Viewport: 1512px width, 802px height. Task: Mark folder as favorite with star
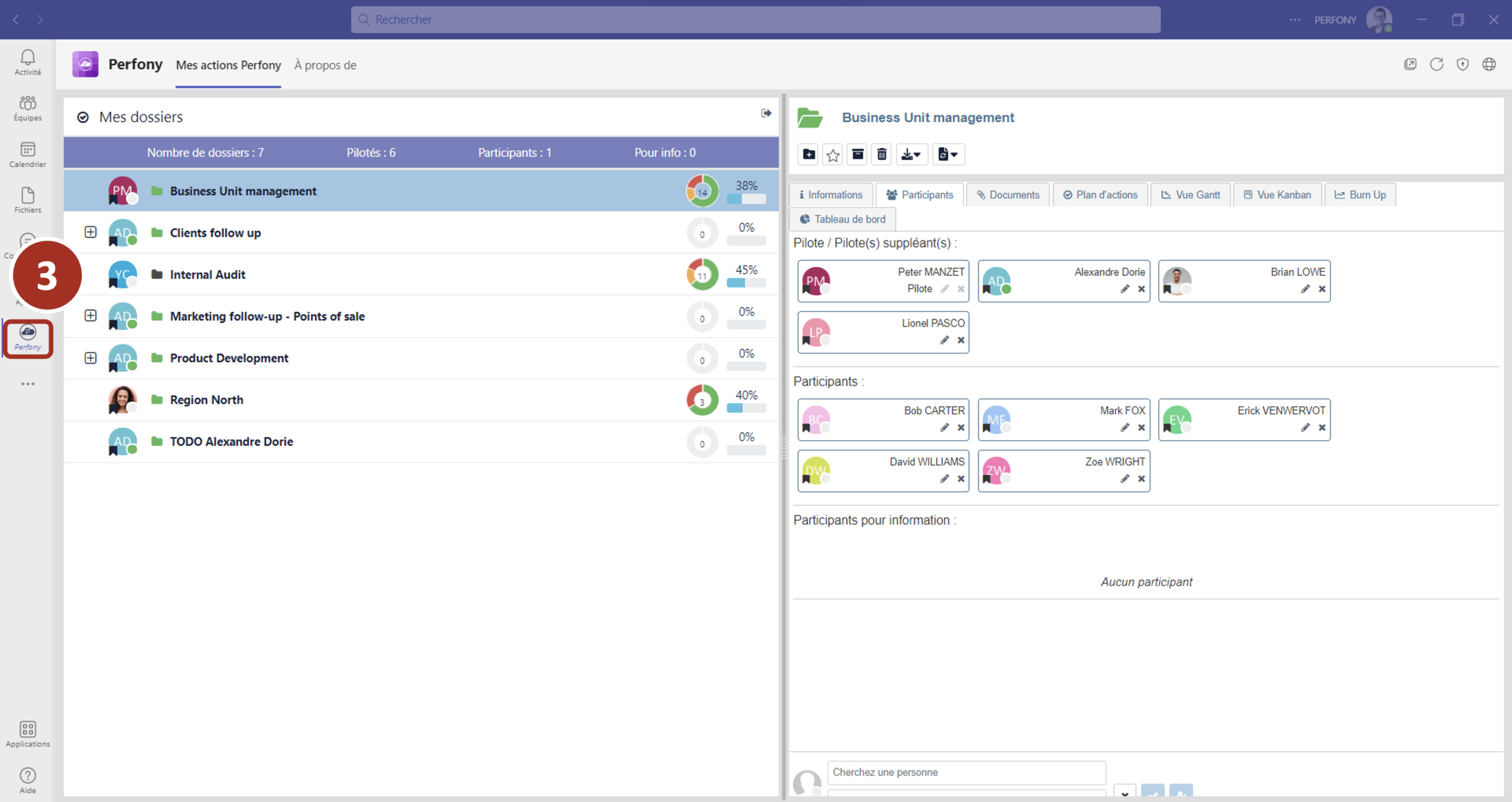832,155
